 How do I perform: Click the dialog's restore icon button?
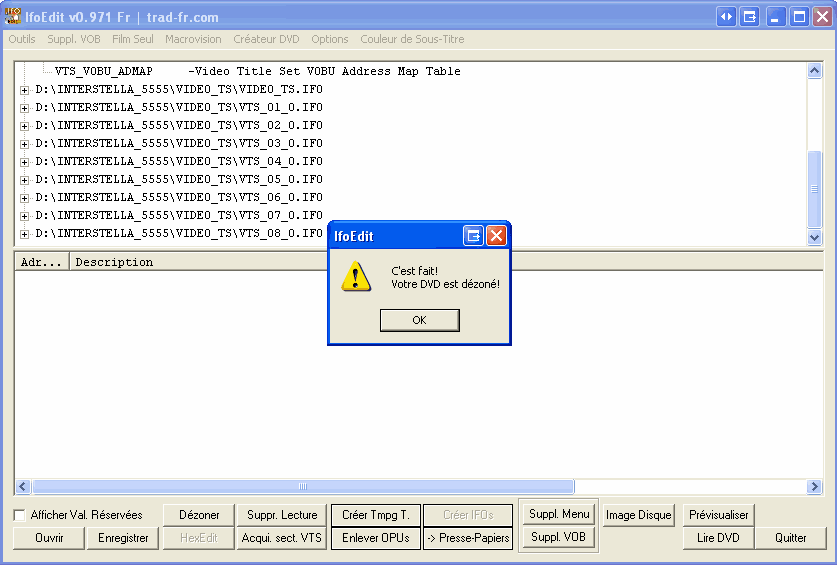click(x=474, y=236)
